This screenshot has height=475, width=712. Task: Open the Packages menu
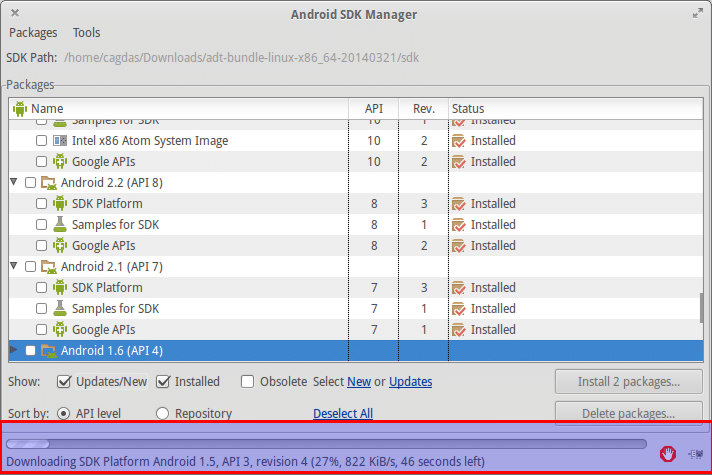33,33
